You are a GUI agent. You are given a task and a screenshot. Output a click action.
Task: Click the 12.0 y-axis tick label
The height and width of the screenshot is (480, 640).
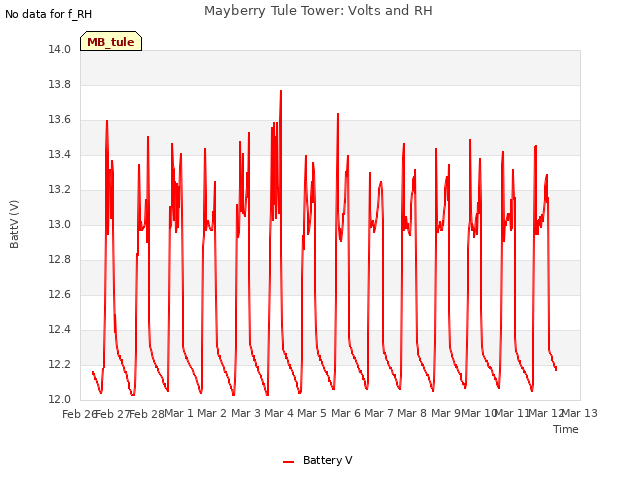[59, 400]
